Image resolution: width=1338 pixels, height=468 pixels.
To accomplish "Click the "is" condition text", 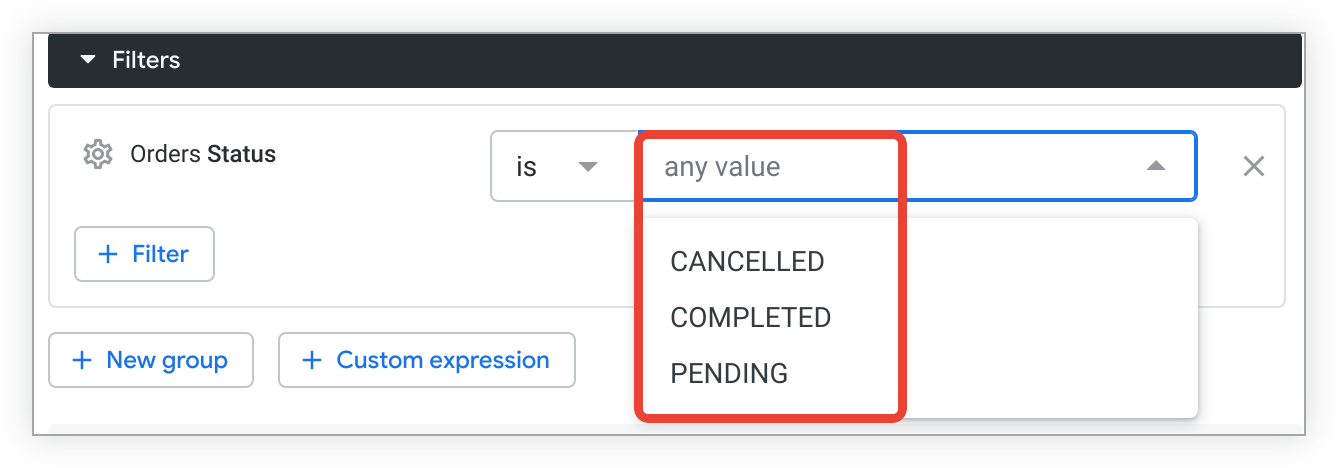I will tap(527, 166).
